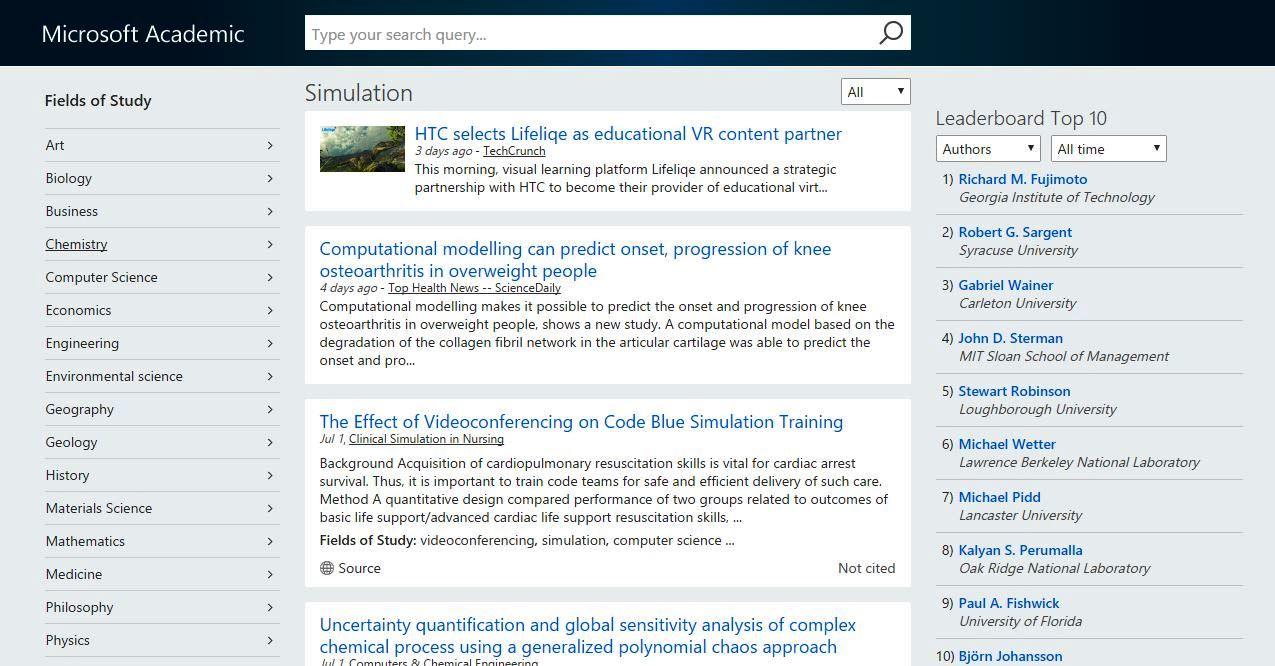Click the globe Source icon
Viewport: 1275px width, 666px height.
tap(327, 568)
